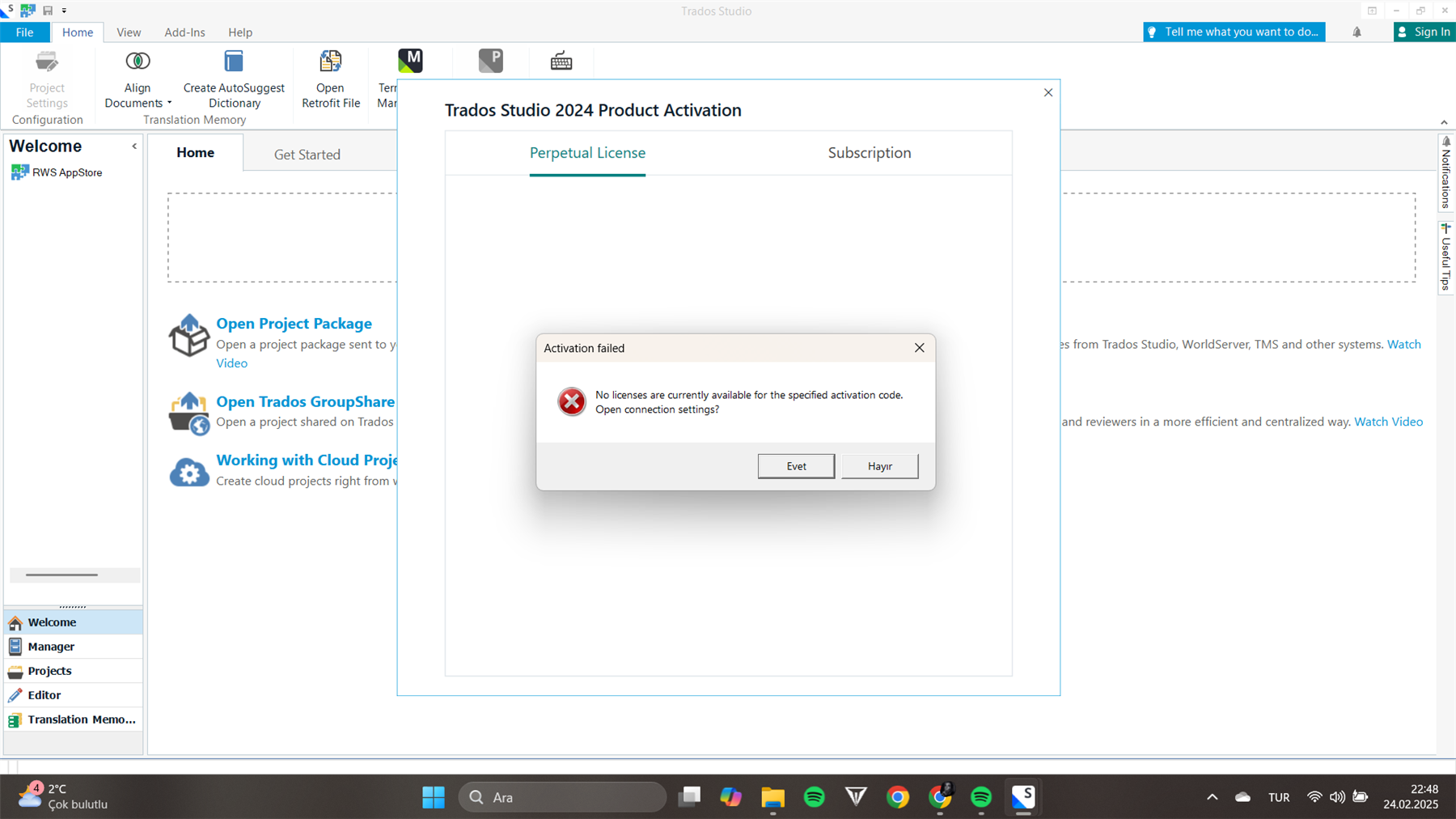The height and width of the screenshot is (819, 1456).
Task: Click the Windows search box Ara
Action: point(563,797)
